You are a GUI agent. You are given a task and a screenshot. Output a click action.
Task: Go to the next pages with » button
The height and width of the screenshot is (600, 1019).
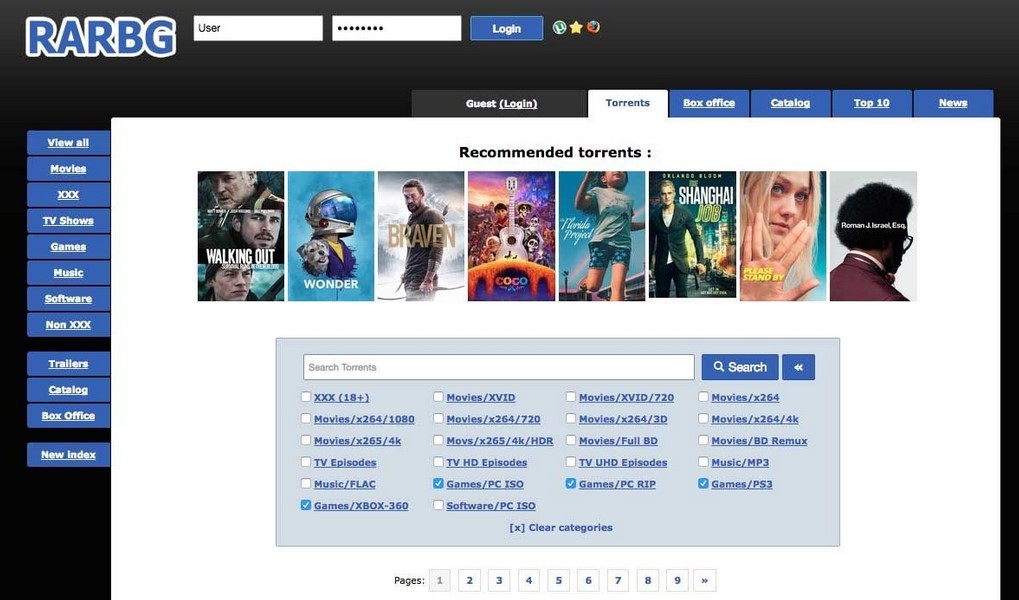tap(704, 580)
